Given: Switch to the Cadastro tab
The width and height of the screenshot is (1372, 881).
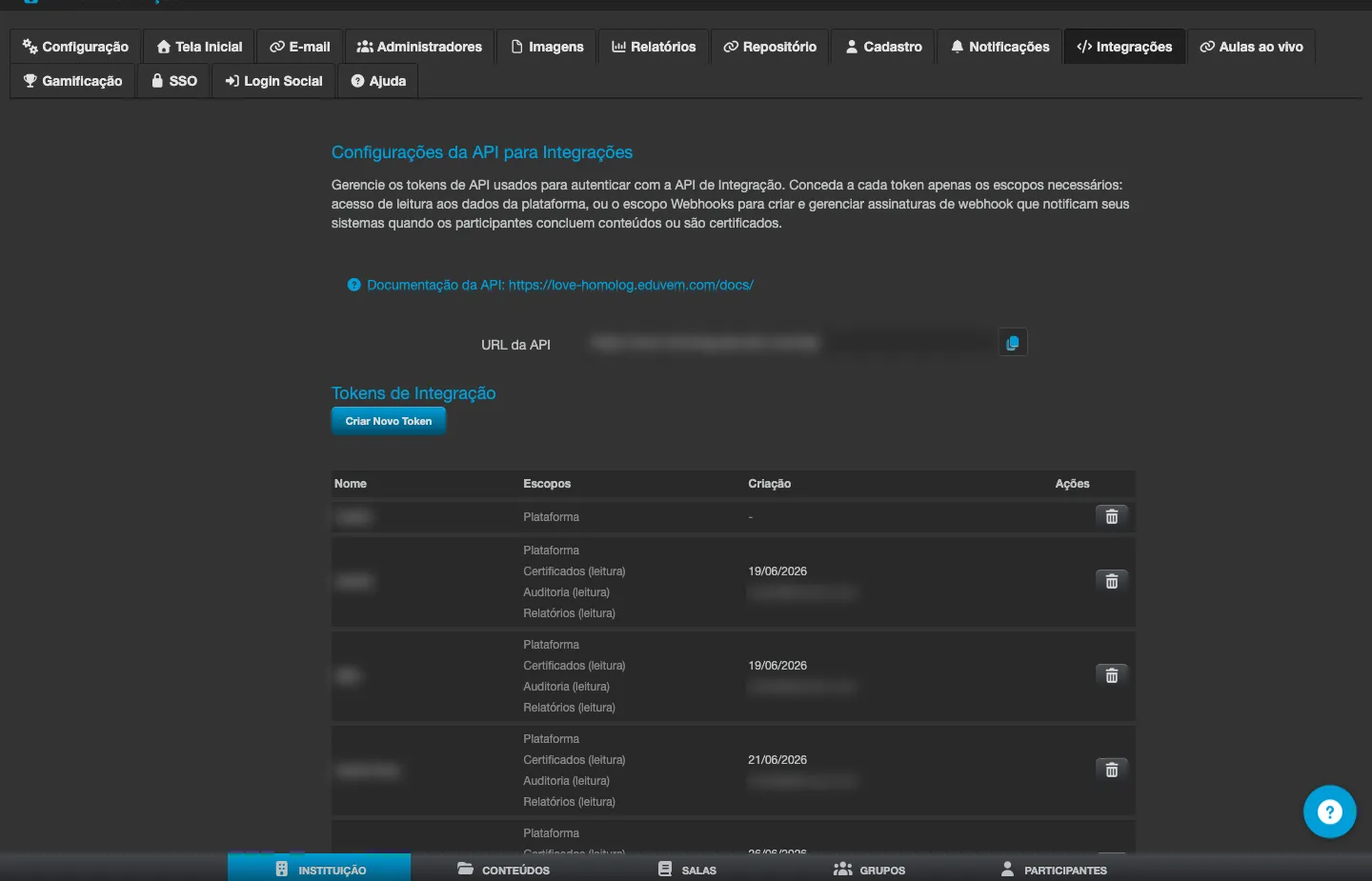Looking at the screenshot, I should (883, 47).
